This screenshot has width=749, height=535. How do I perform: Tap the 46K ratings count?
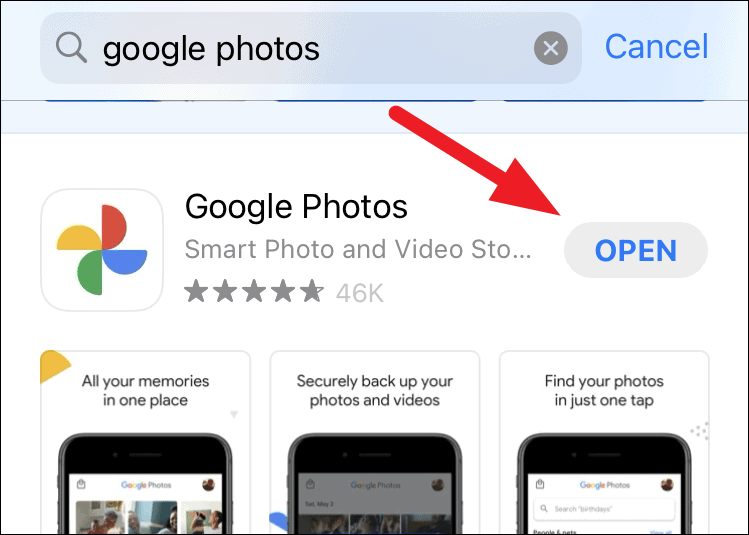pos(360,293)
